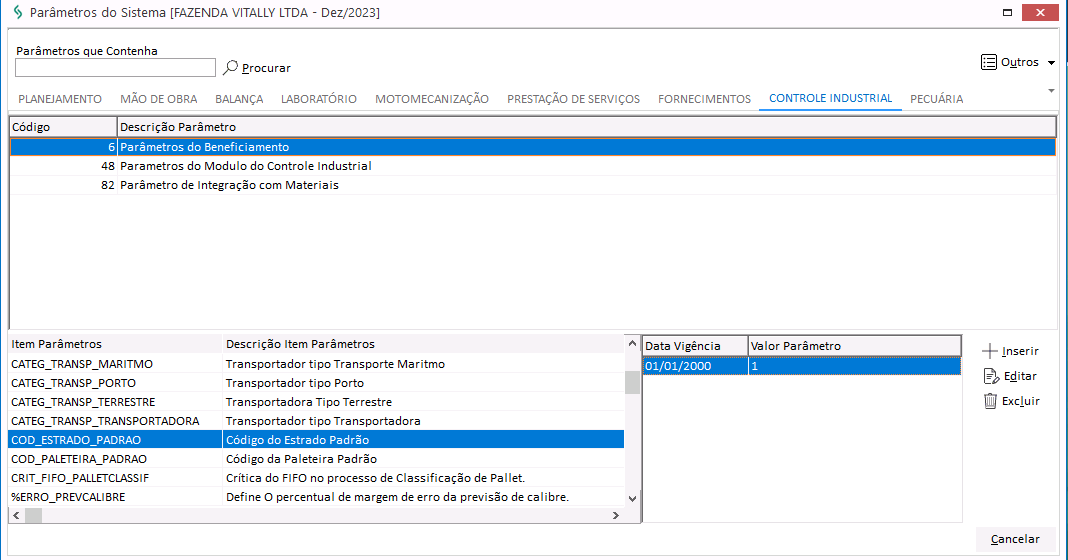This screenshot has height=560, width=1068.
Task: Maximize the Parâmetros do Sistema window
Action: tap(1007, 12)
